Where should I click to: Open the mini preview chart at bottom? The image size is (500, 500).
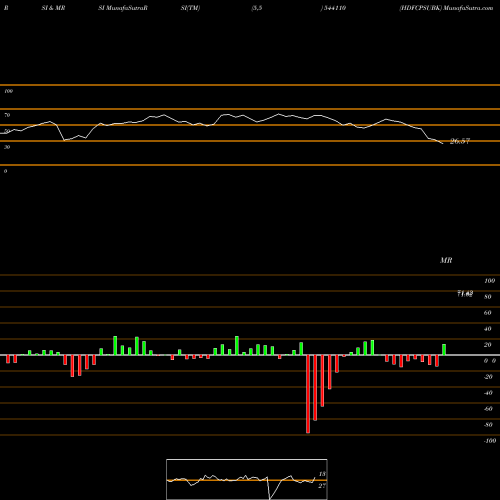(x=247, y=479)
